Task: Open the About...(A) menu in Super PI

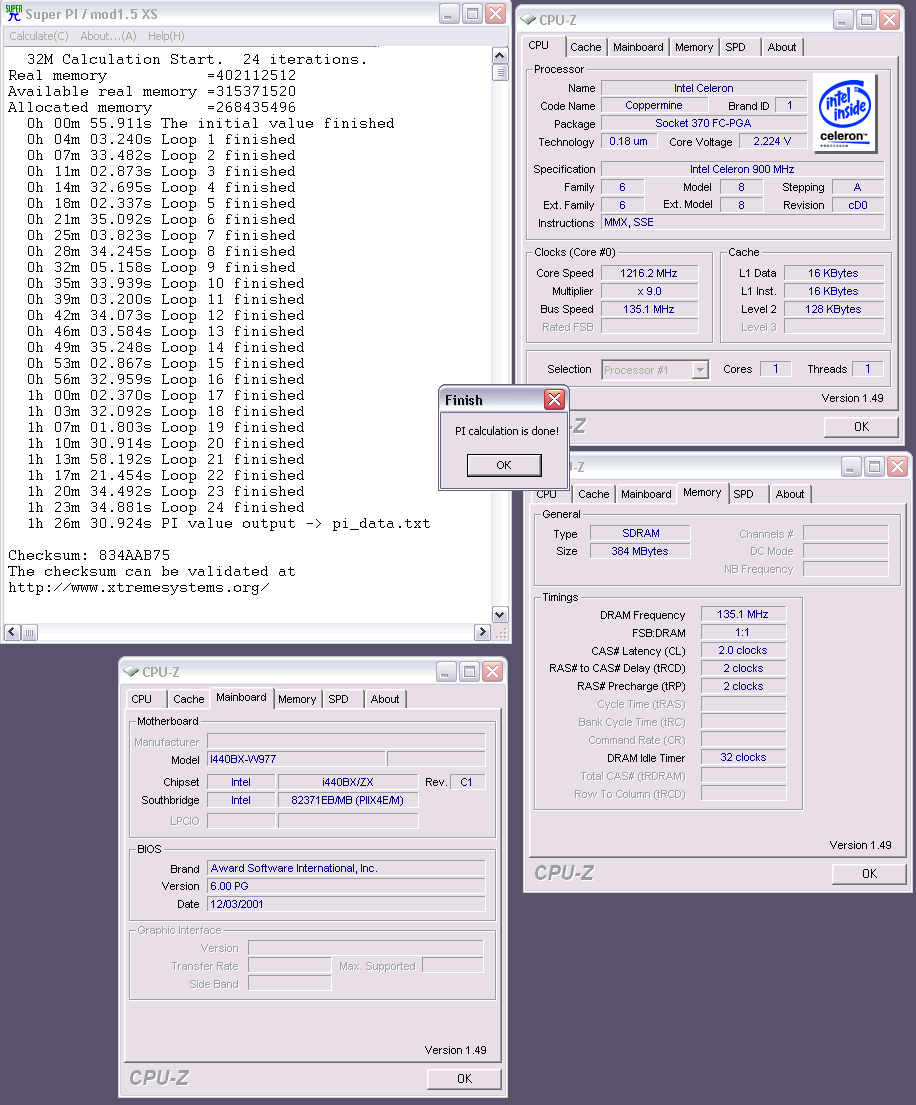Action: (109, 36)
